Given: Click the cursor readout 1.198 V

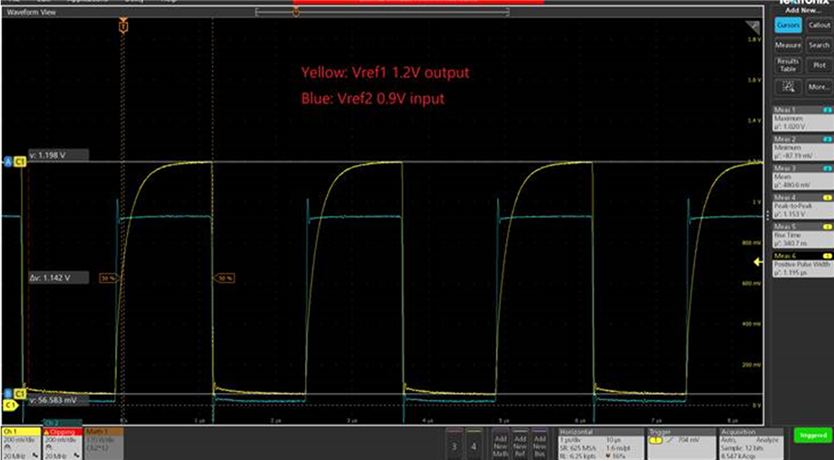Looking at the screenshot, I should pyautogui.click(x=59, y=155).
